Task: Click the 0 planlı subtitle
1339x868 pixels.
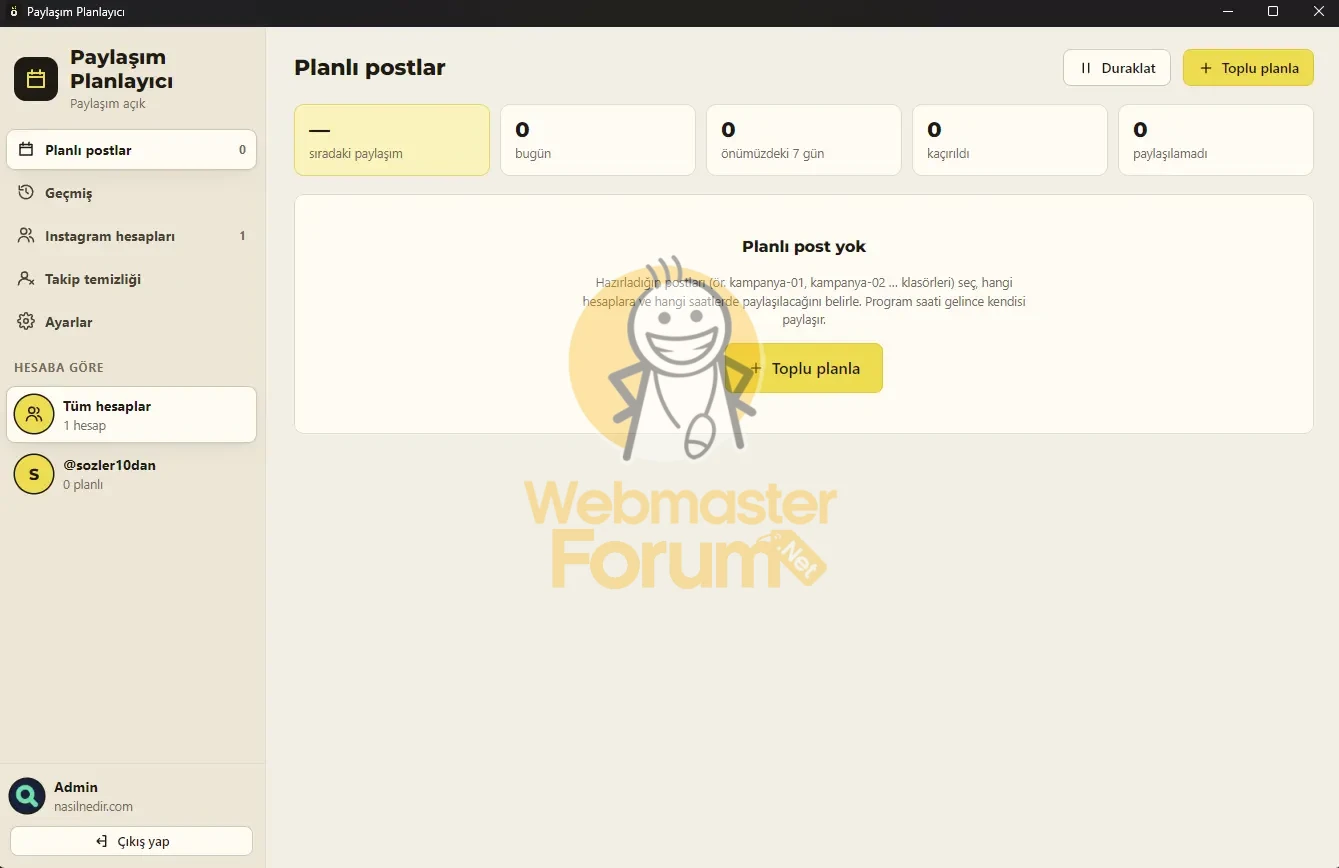Action: tap(83, 485)
